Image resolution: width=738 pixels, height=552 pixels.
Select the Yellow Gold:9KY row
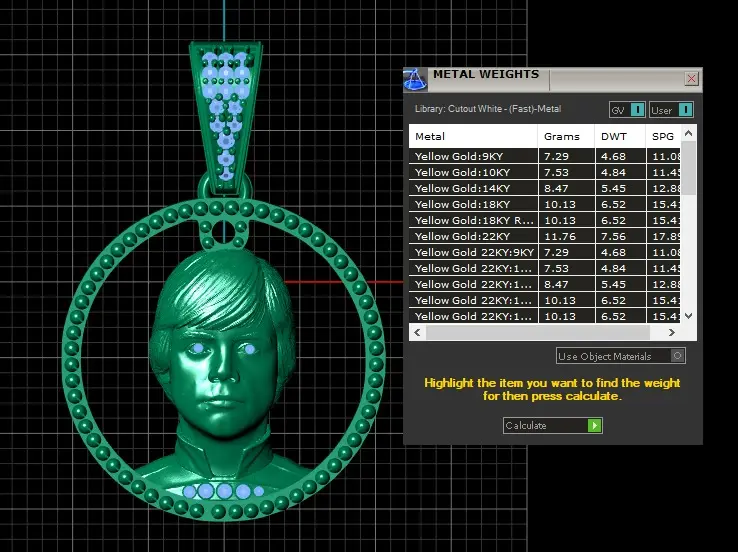tap(545, 156)
